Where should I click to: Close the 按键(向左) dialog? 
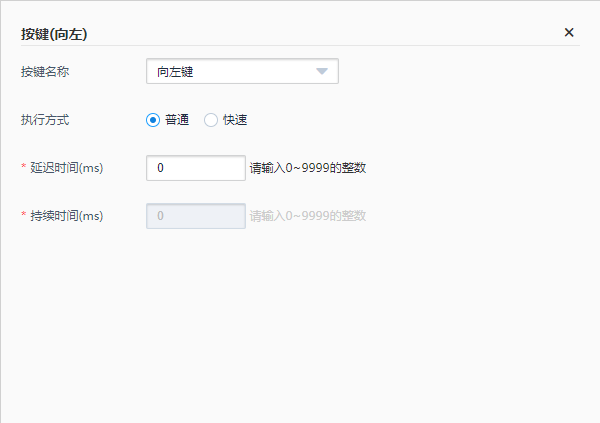(569, 32)
